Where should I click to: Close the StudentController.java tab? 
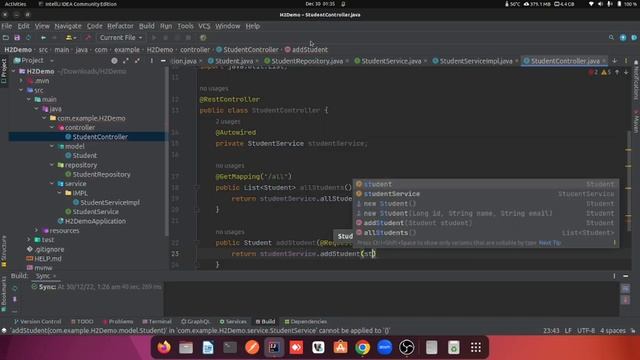coord(604,61)
